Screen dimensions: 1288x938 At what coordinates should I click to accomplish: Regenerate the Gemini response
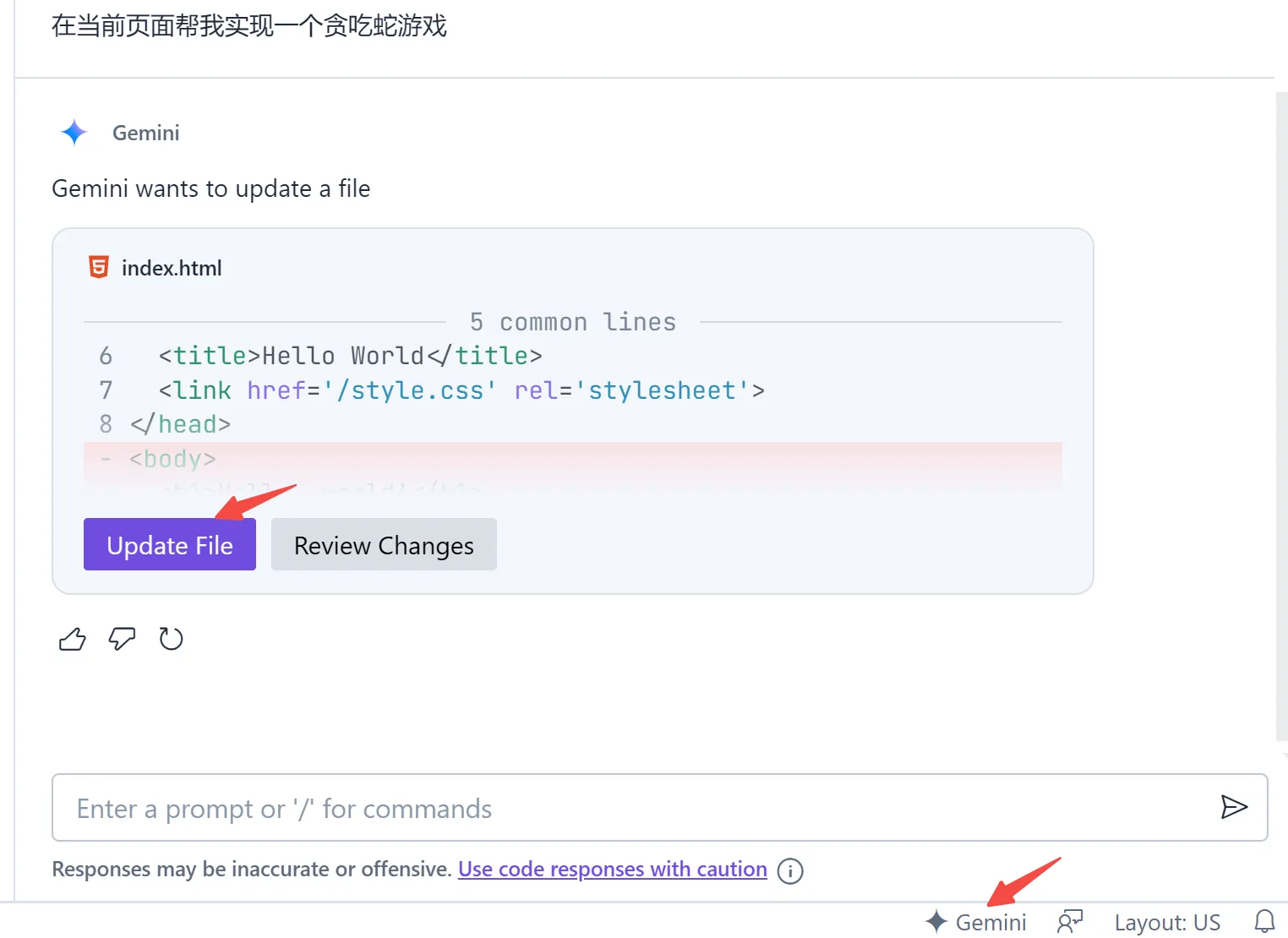pyautogui.click(x=171, y=639)
